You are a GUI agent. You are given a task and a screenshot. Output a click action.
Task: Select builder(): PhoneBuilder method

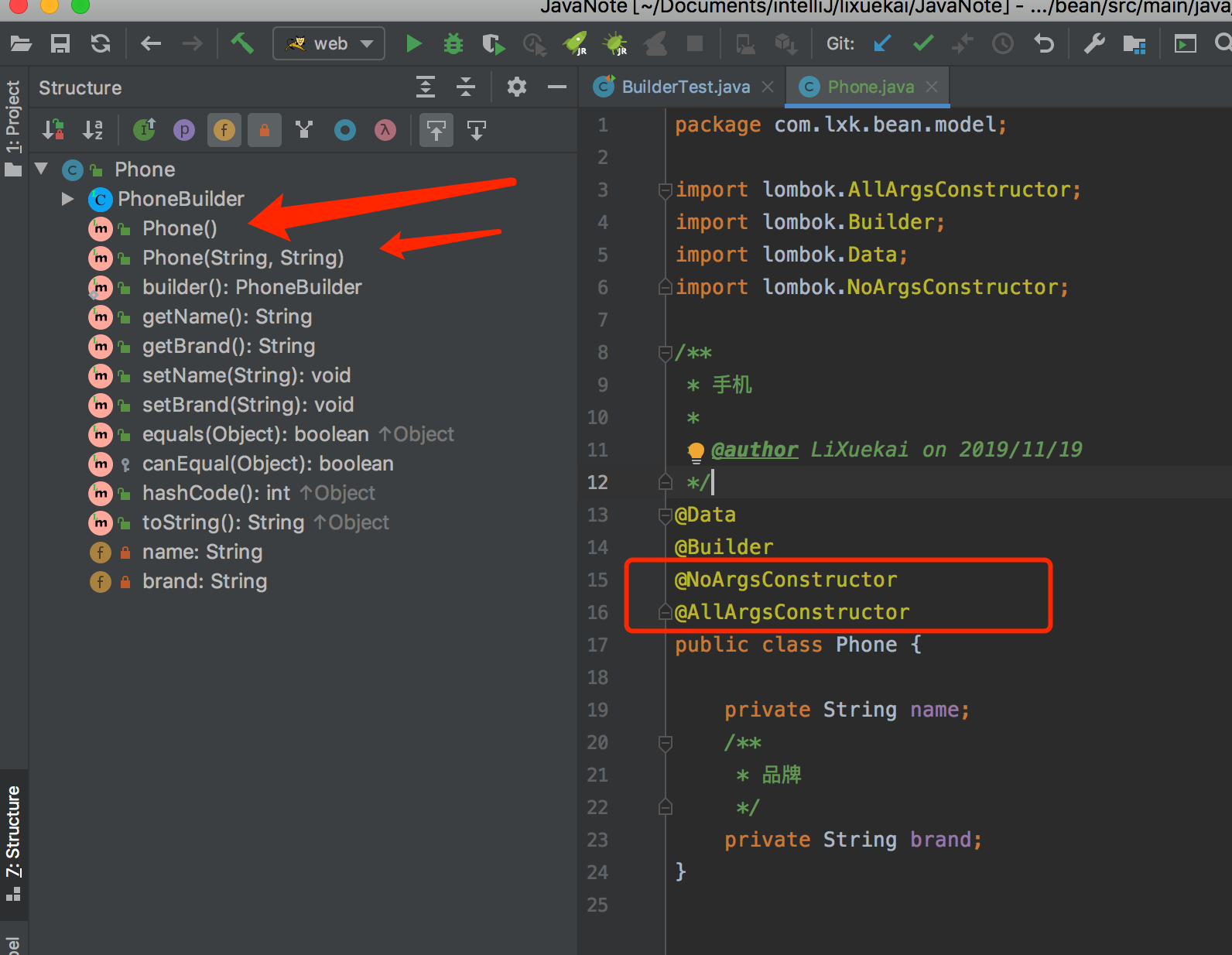click(252, 287)
